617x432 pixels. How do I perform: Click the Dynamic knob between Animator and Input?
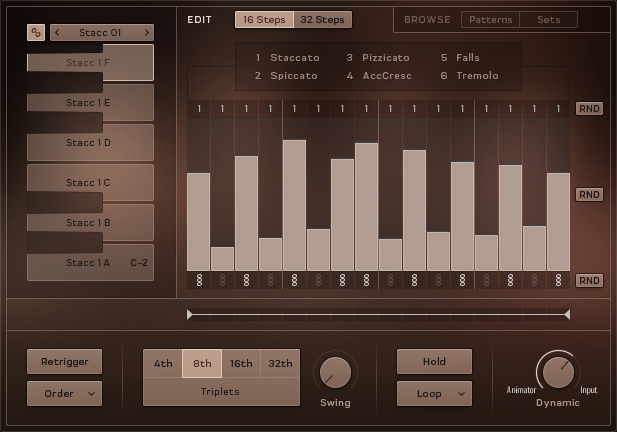click(x=557, y=370)
